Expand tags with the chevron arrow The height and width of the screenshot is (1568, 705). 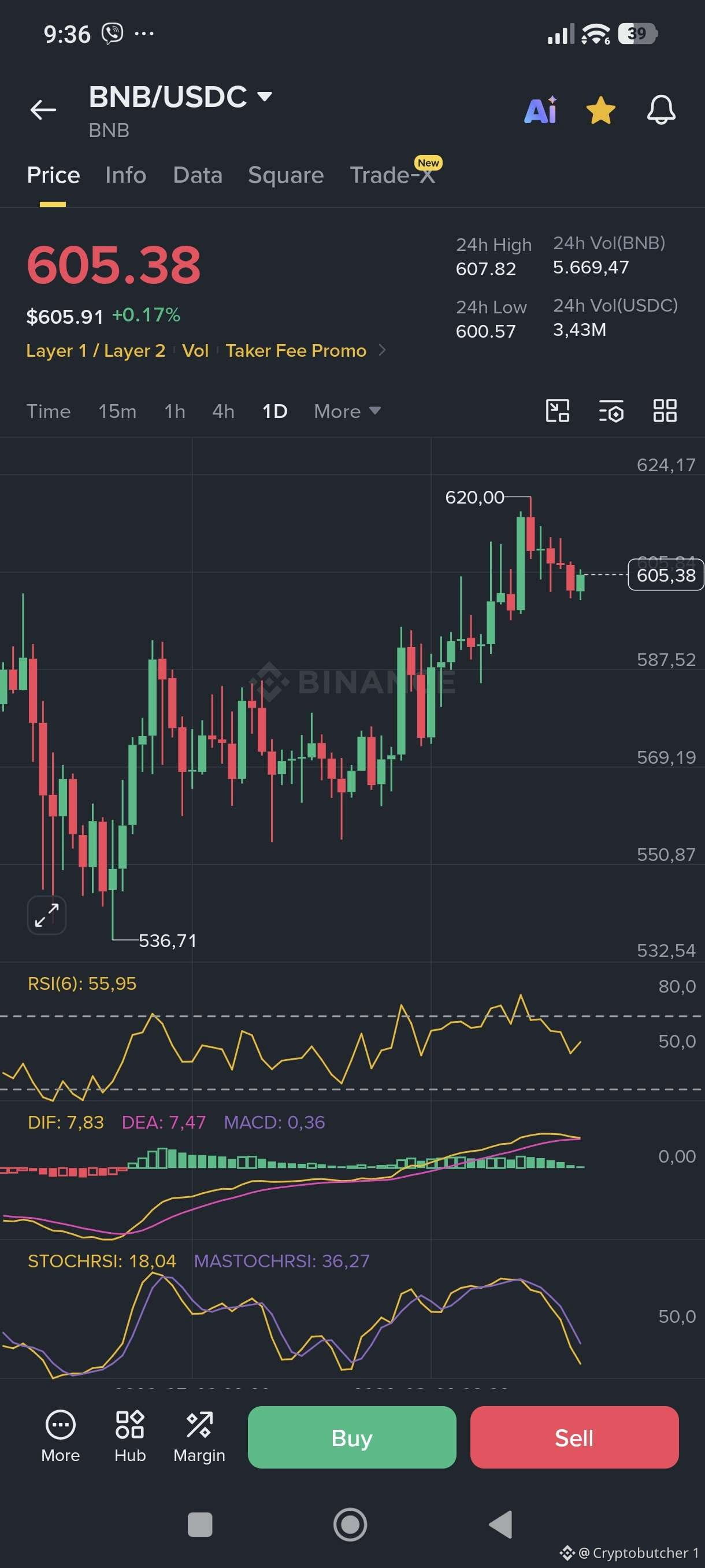[382, 350]
